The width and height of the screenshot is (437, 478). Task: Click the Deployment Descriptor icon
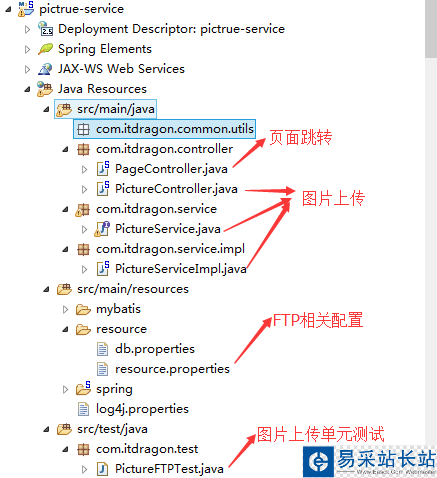click(45, 29)
